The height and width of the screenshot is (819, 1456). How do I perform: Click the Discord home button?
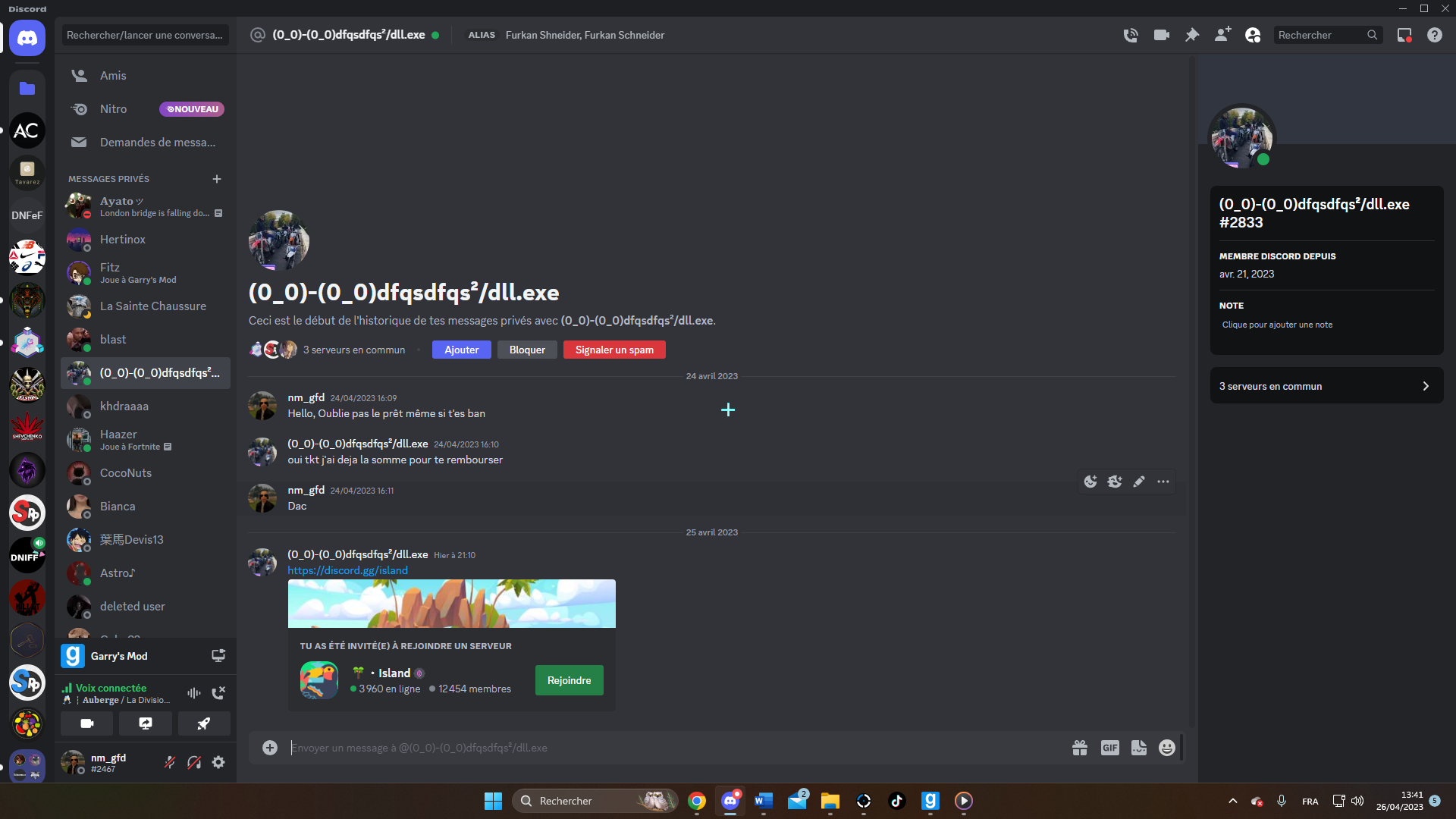[x=27, y=38]
